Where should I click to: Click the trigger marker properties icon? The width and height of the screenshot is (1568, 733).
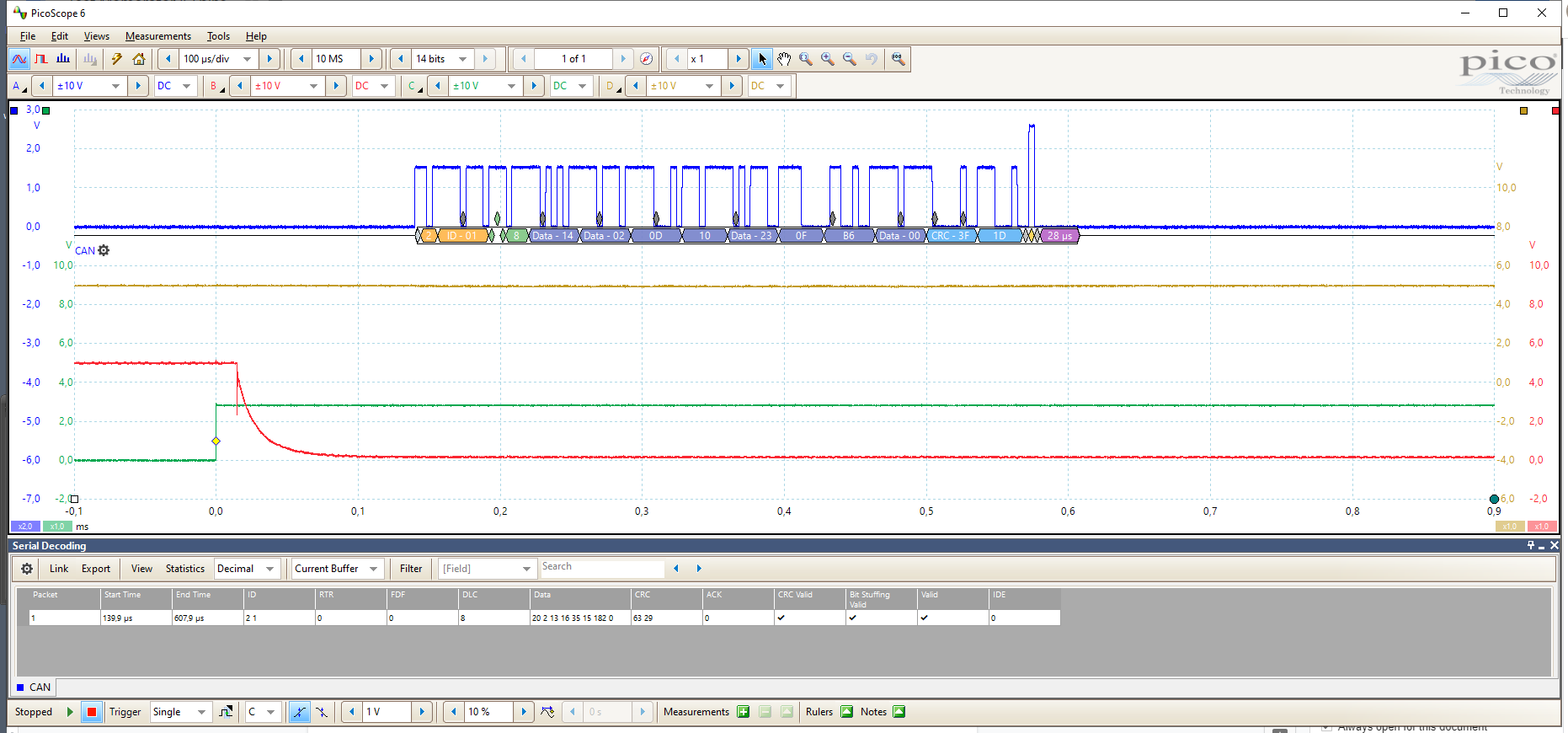547,712
